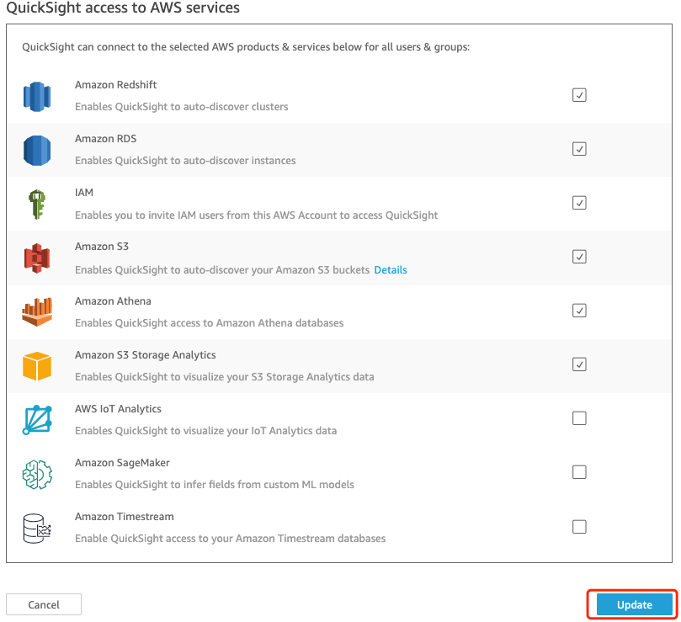681x622 pixels.
Task: Click the IAM key icon
Action: pos(37,204)
